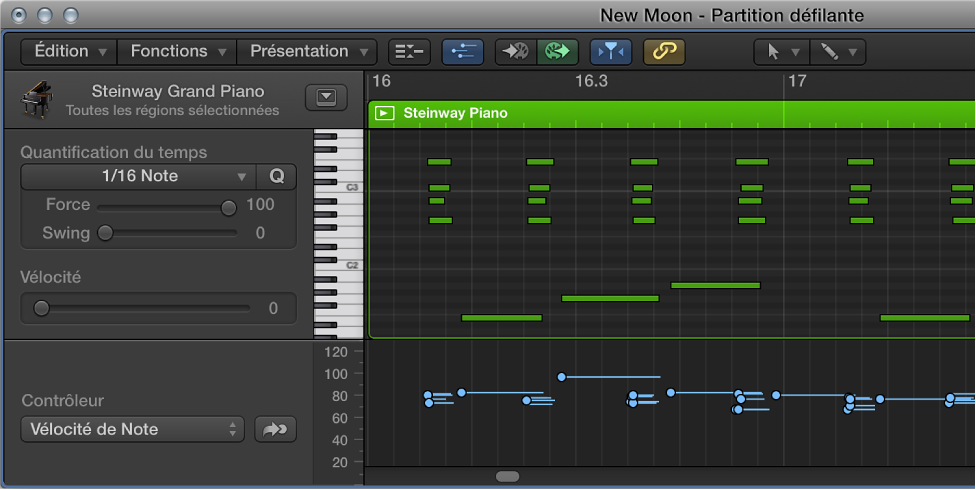This screenshot has width=976, height=490.
Task: Open the pencil command-click tool menu
Action: tap(838, 52)
